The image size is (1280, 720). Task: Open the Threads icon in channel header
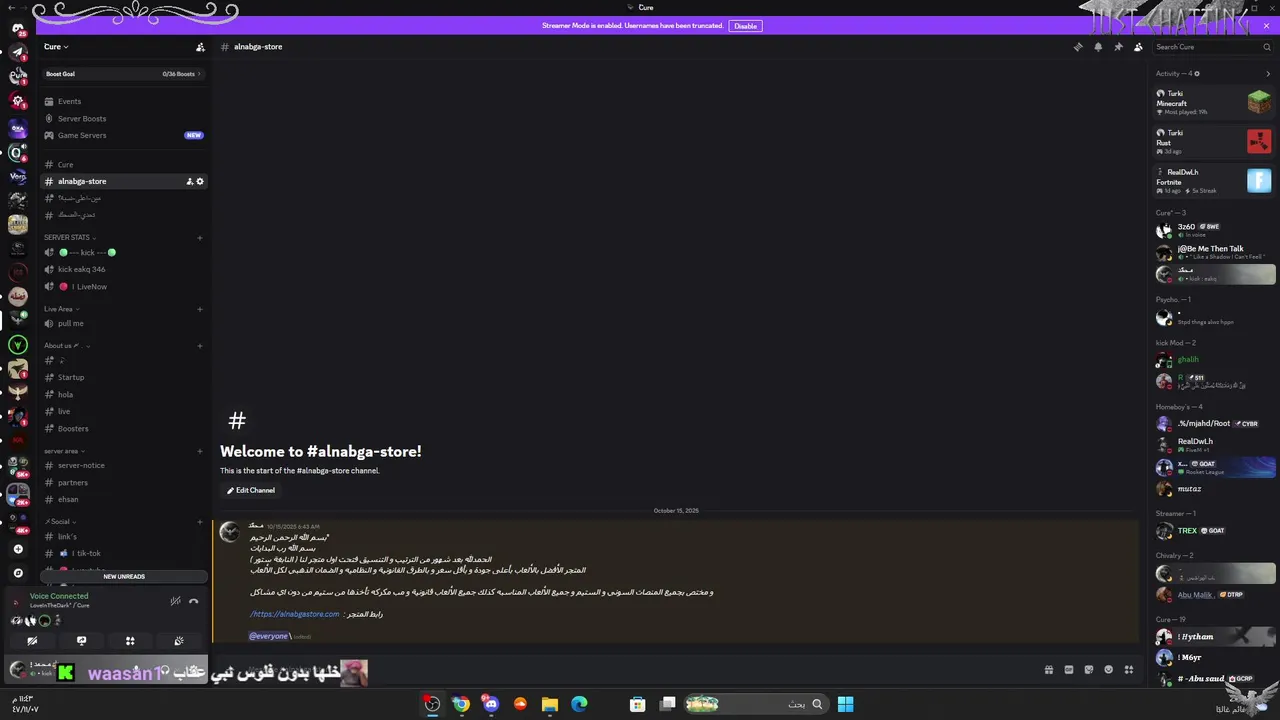(1078, 47)
